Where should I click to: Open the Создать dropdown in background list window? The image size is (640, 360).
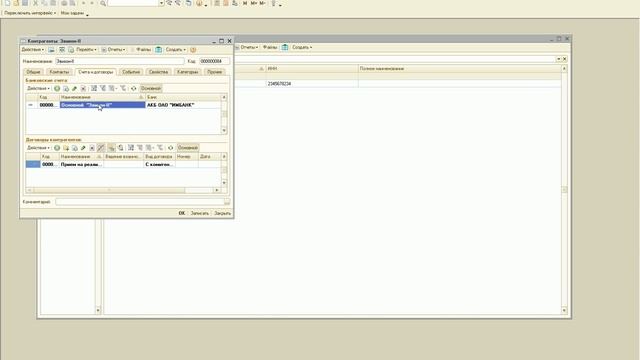coord(302,47)
